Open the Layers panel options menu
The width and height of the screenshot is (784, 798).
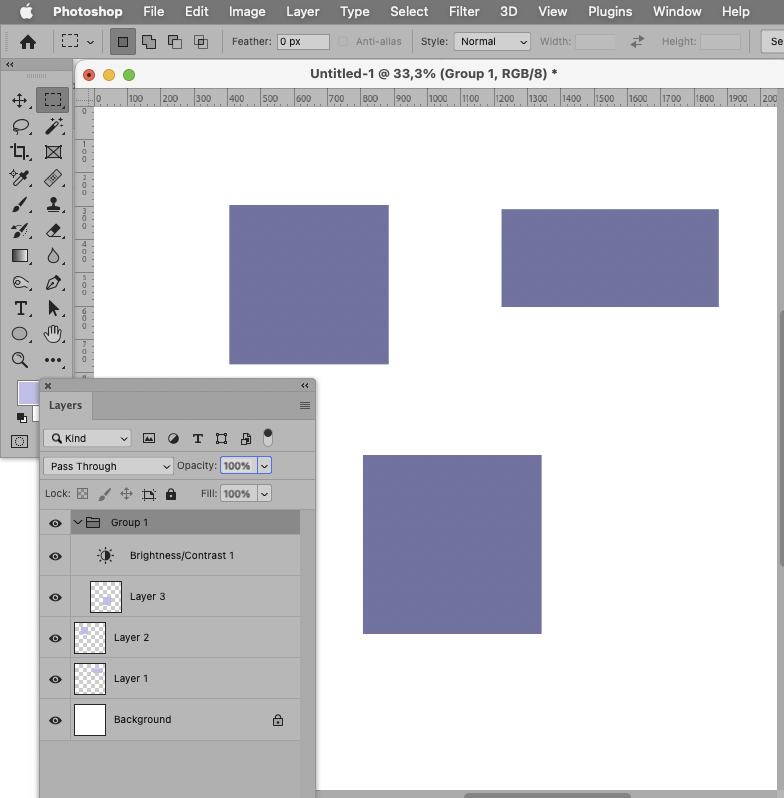[x=305, y=406]
